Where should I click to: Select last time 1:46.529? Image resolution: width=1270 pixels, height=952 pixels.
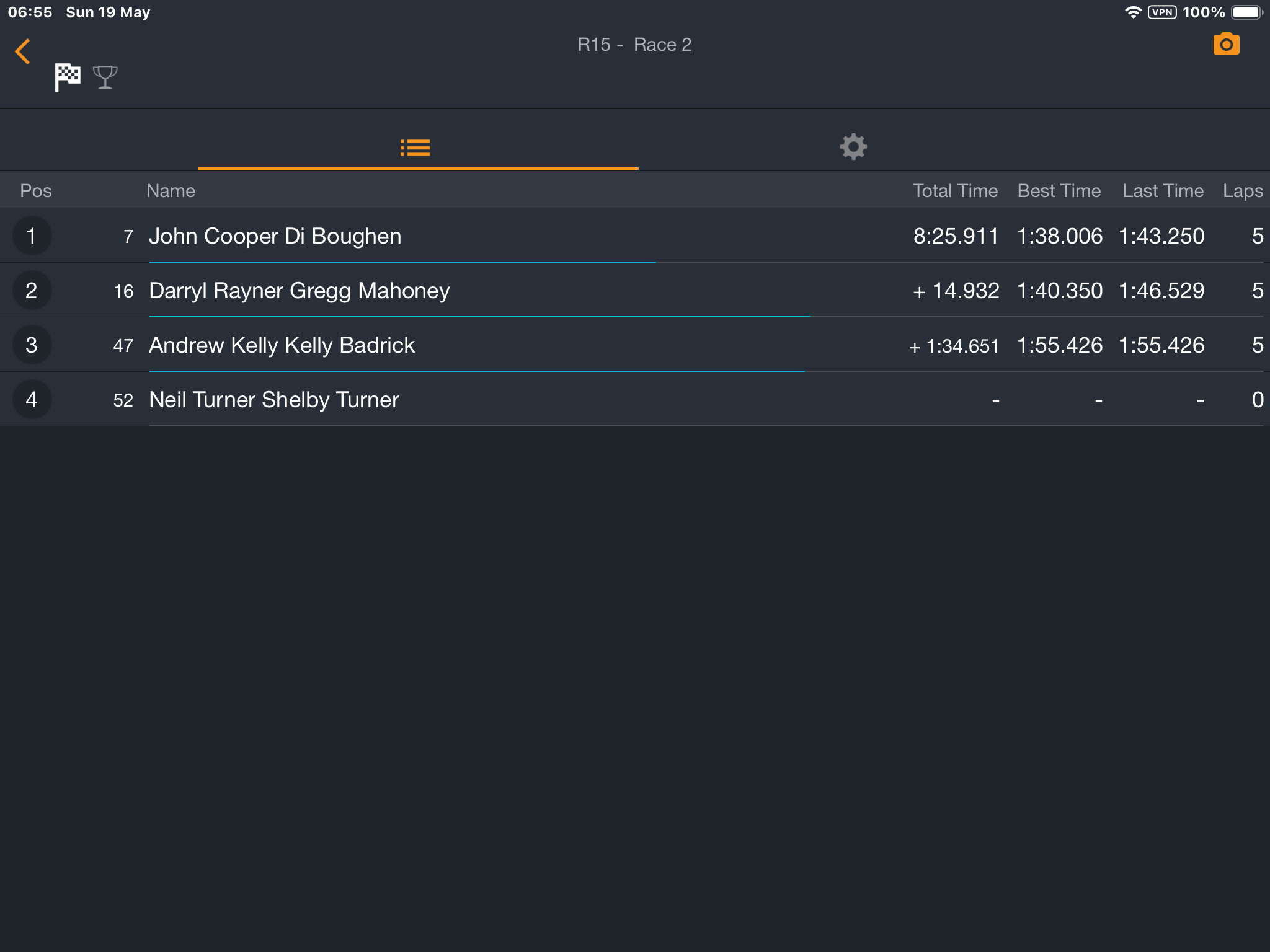tap(1161, 291)
